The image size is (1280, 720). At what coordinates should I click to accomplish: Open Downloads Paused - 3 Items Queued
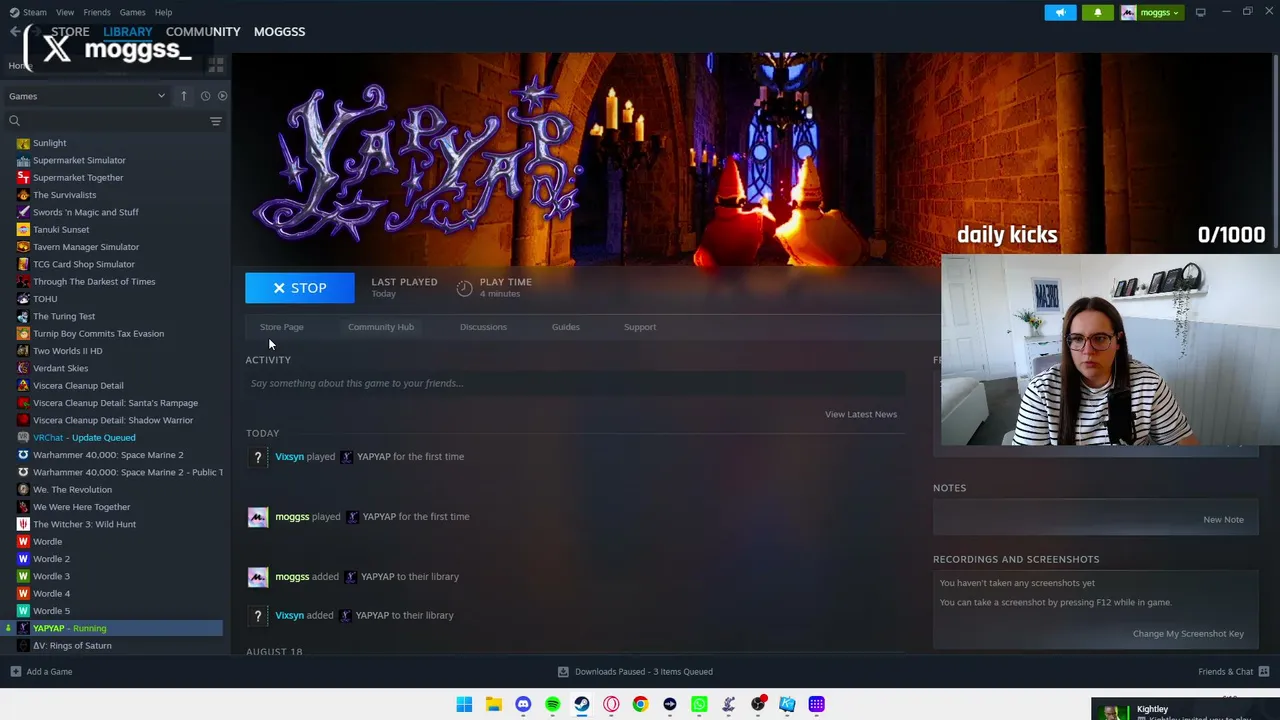pyautogui.click(x=635, y=672)
